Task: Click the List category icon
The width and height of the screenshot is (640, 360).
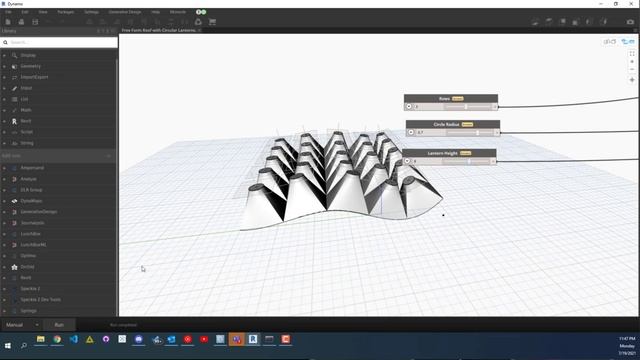Action: tap(14, 99)
